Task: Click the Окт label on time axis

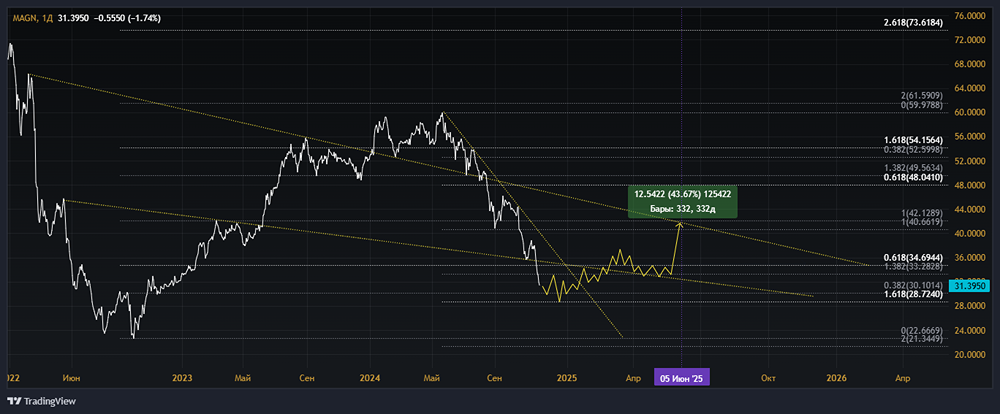Action: tap(767, 378)
